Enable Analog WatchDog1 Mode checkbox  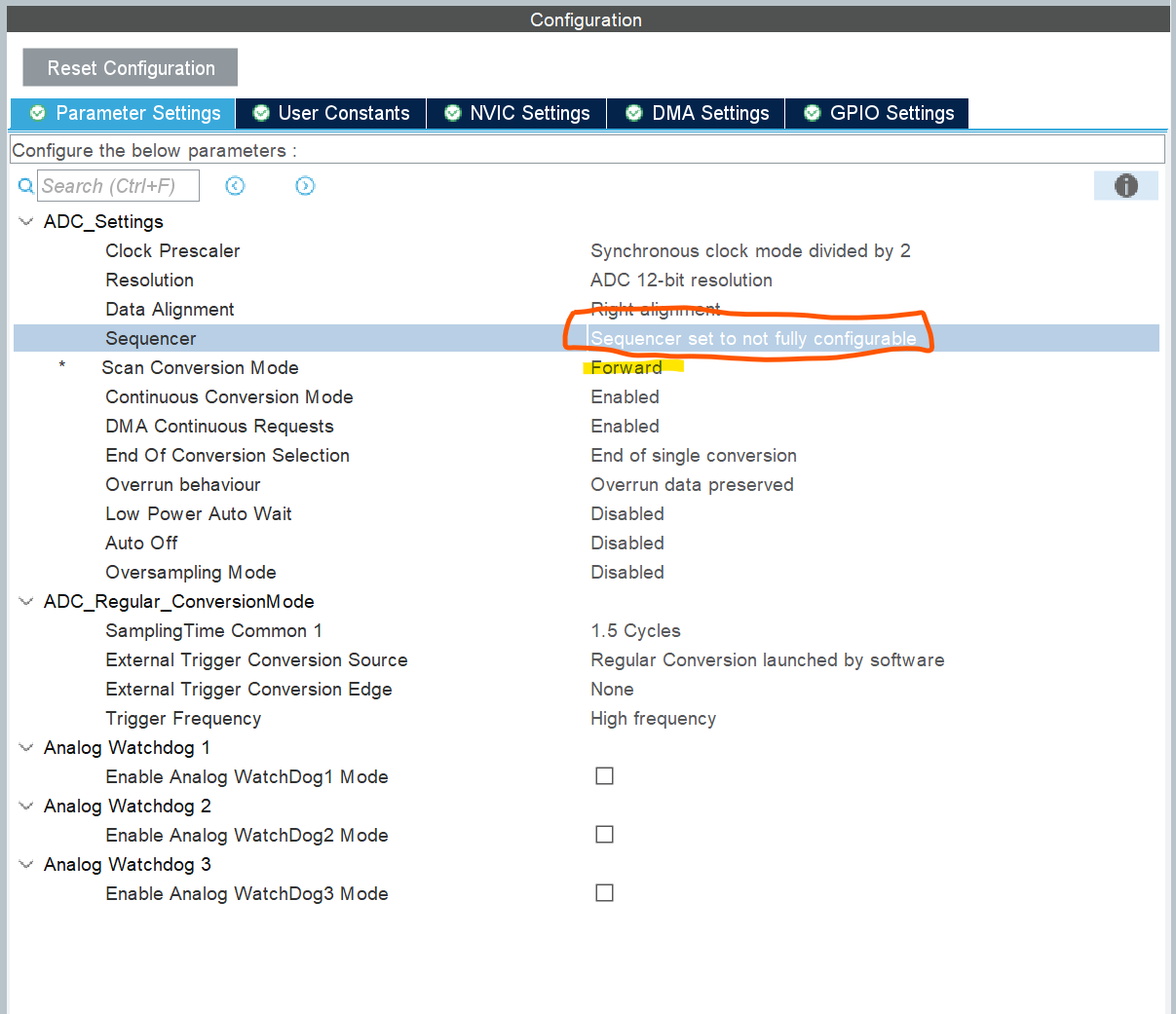[604, 775]
